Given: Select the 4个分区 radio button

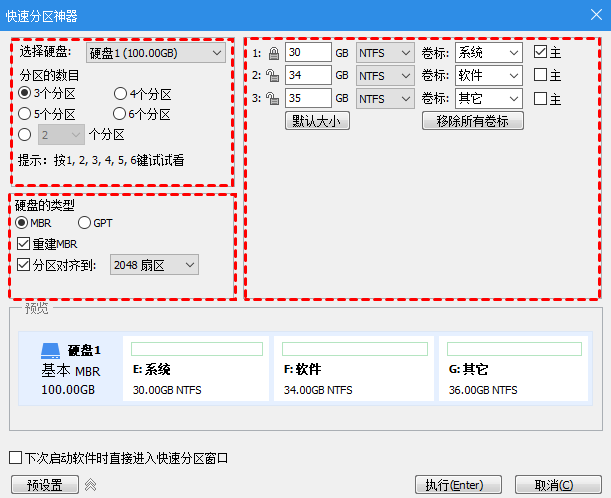Looking at the screenshot, I should [120, 94].
